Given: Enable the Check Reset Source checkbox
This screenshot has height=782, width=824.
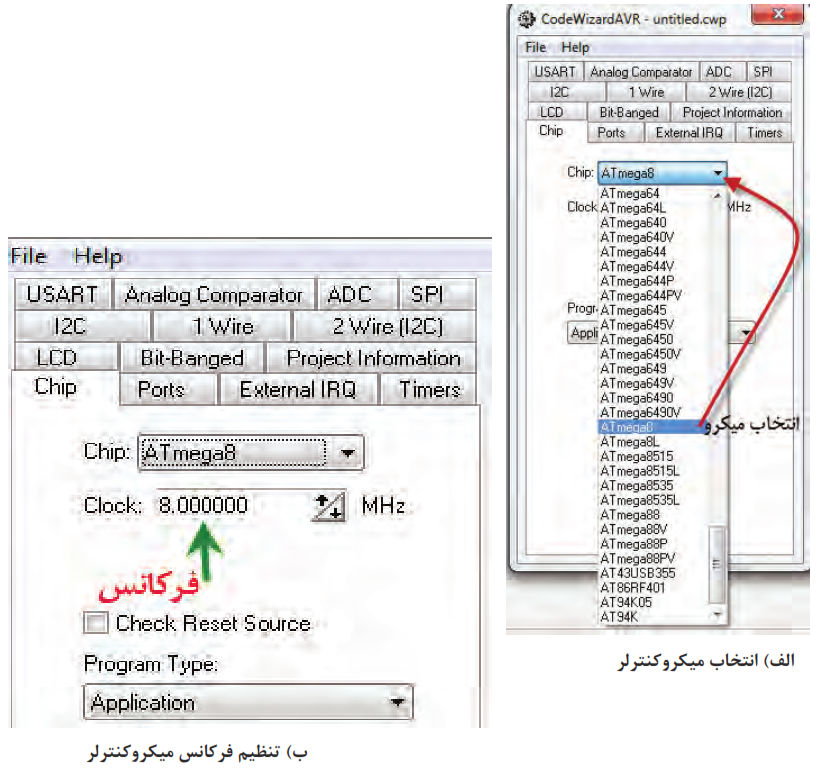Looking at the screenshot, I should [x=96, y=623].
